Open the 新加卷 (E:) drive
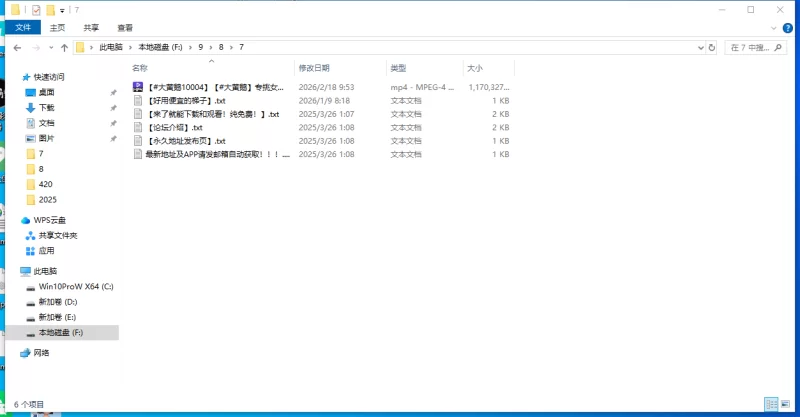 pyautogui.click(x=57, y=317)
